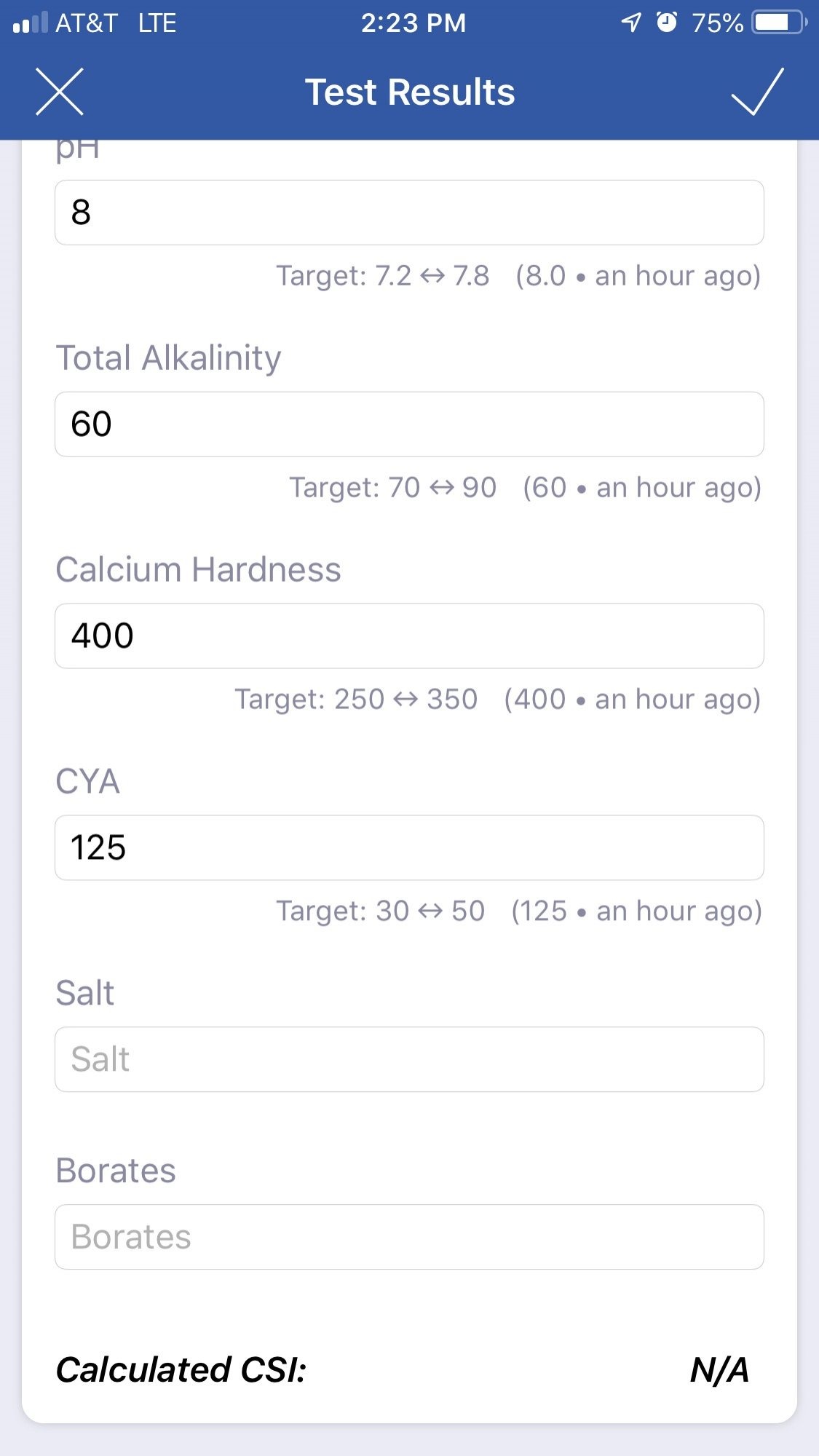Focus the empty Borates input field
819x1456 pixels.
[409, 1237]
